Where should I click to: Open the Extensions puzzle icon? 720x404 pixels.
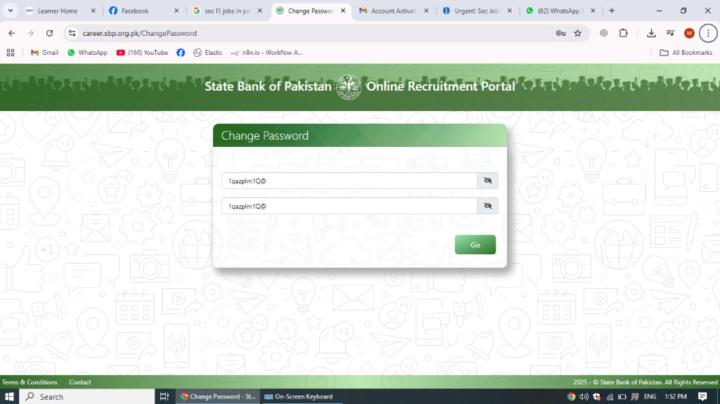623,33
